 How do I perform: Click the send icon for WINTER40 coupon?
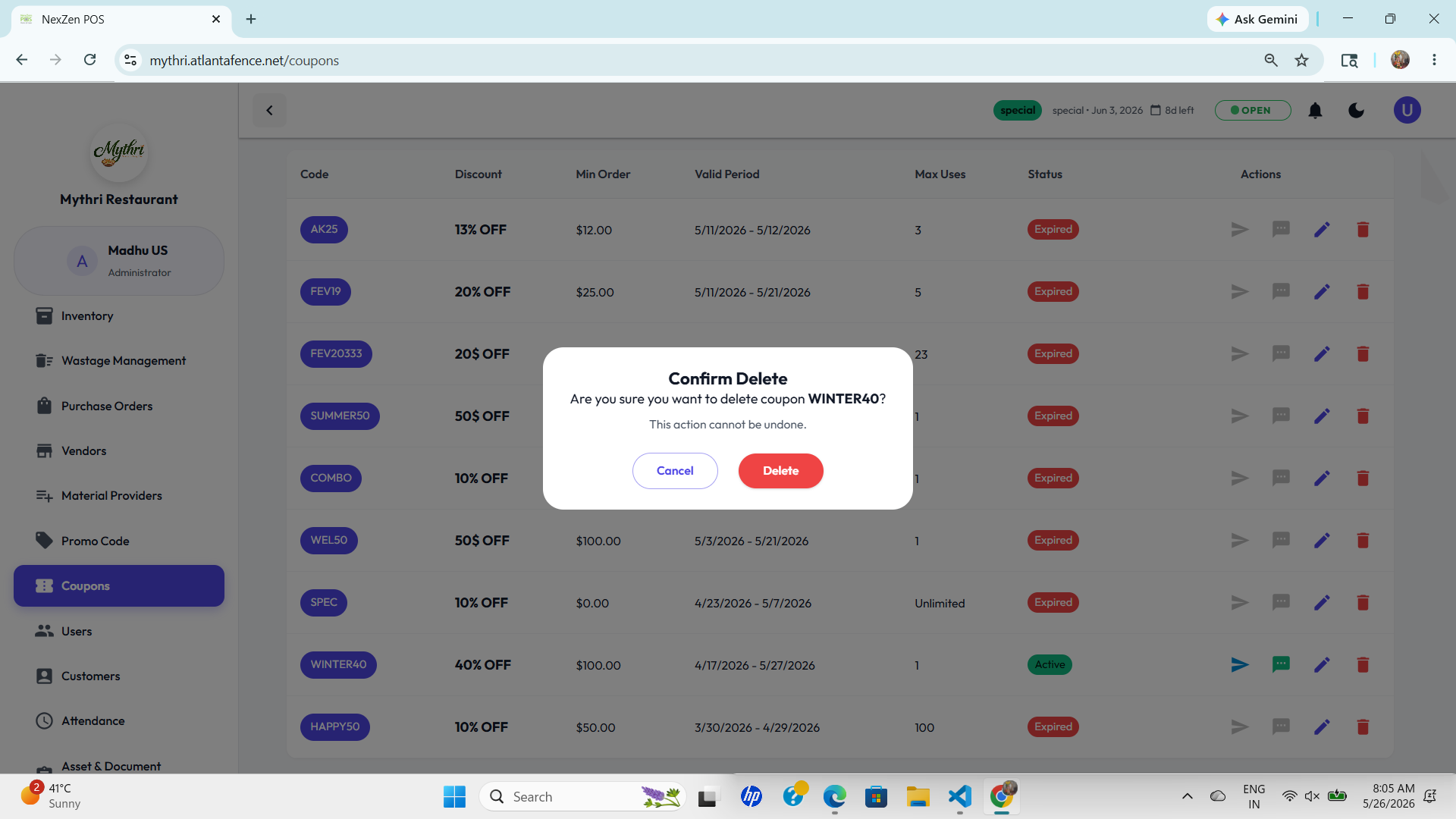pos(1240,665)
